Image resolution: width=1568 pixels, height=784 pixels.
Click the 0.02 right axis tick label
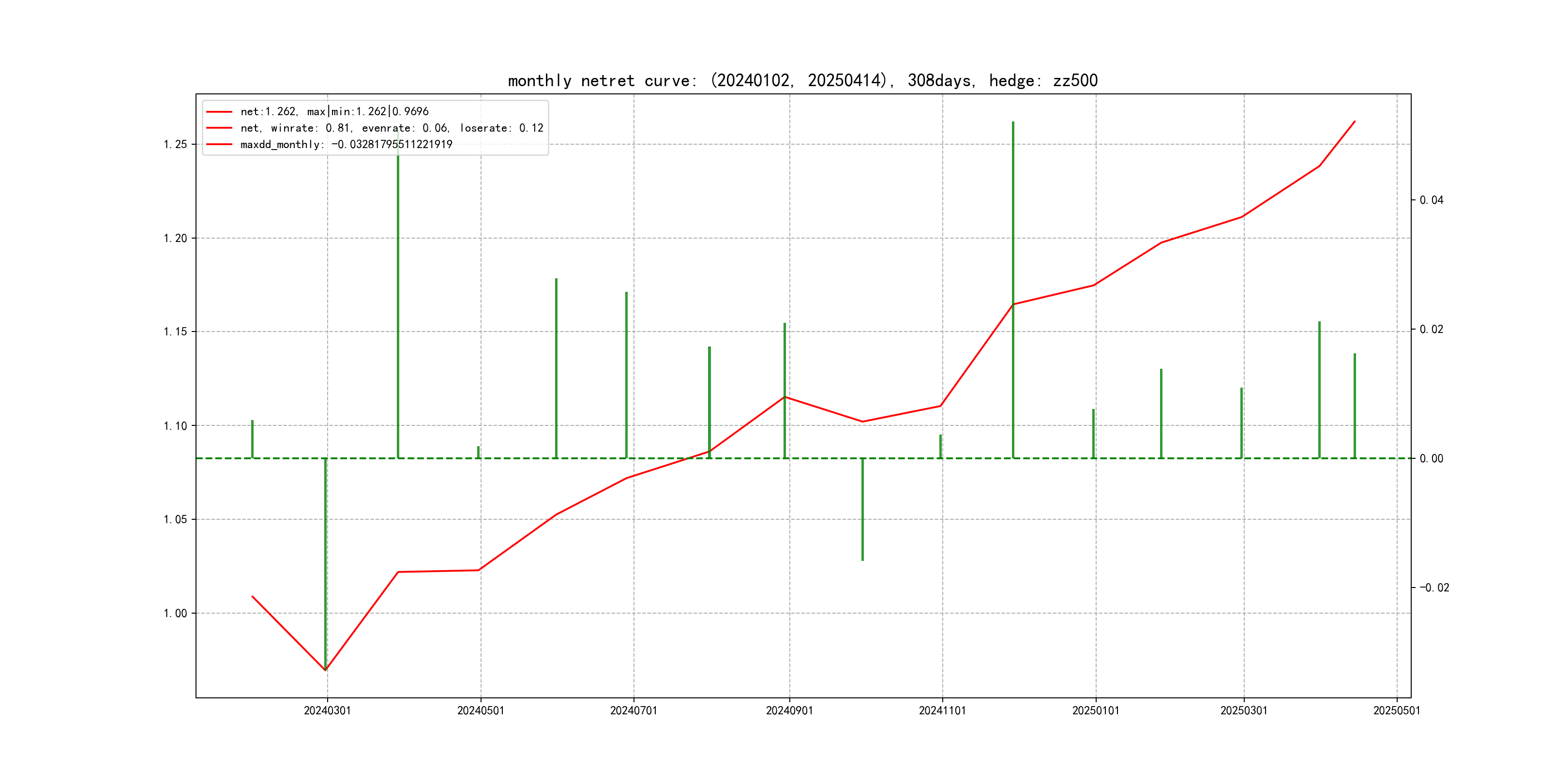pyautogui.click(x=1431, y=329)
